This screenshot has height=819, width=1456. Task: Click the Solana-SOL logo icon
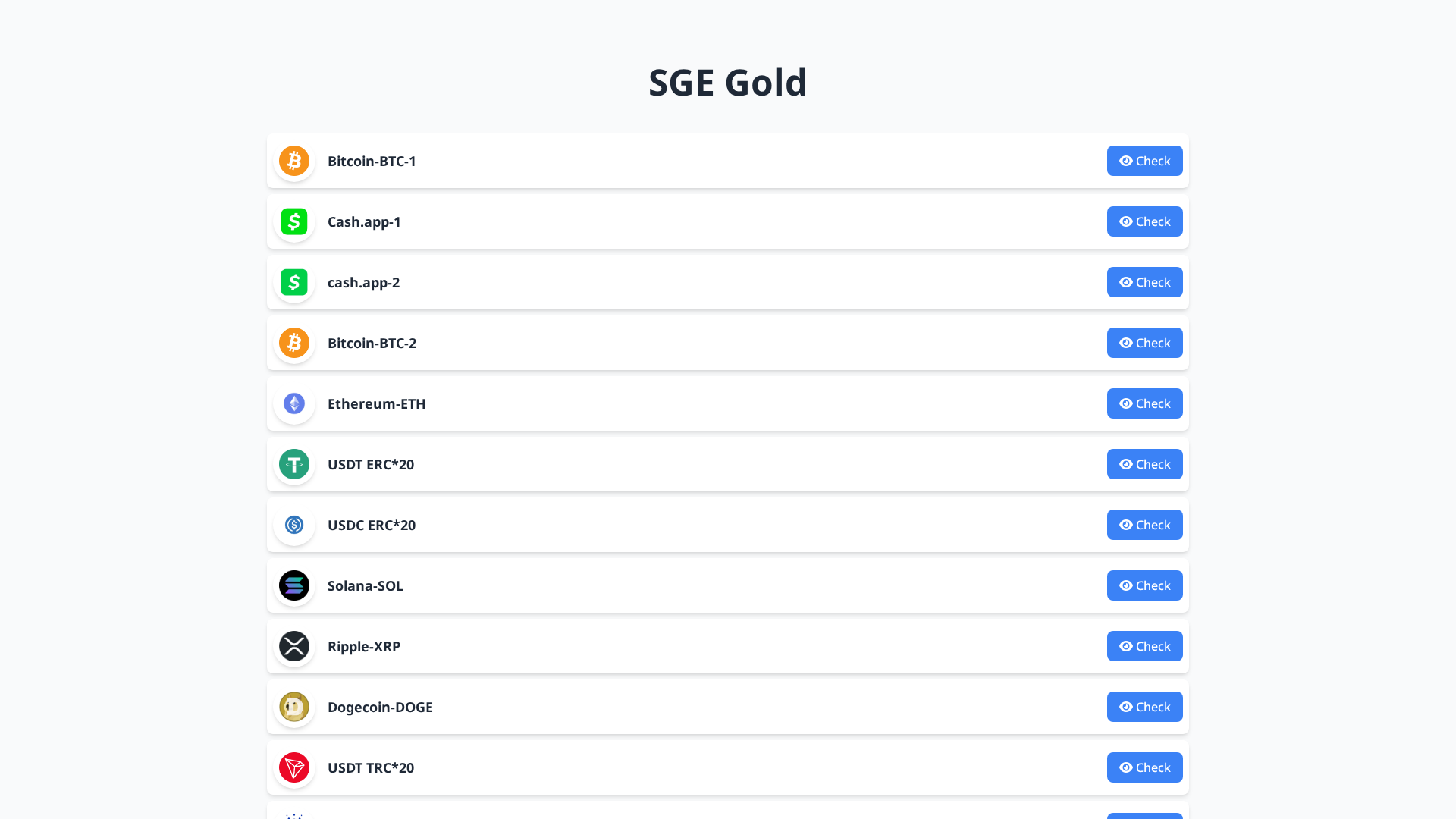[293, 585]
